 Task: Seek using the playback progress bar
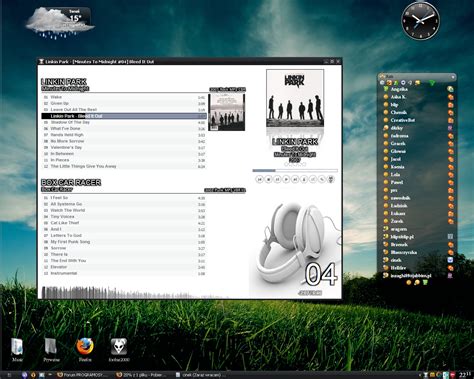pos(295,170)
